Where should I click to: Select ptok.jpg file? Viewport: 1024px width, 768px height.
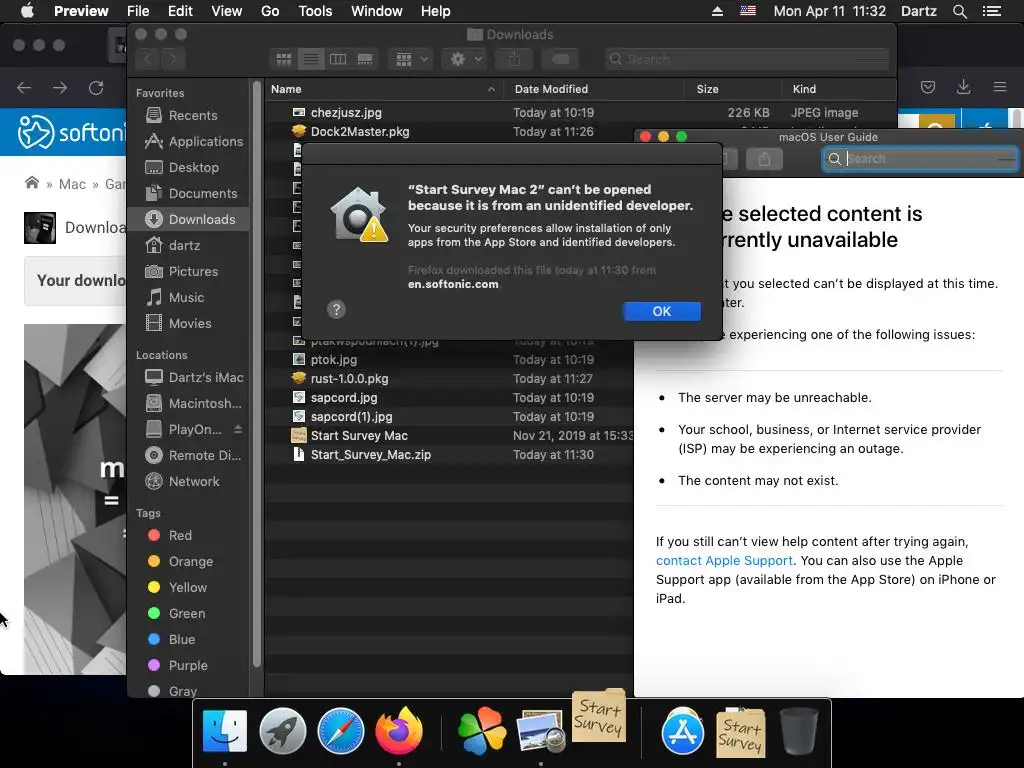pyautogui.click(x=334, y=360)
